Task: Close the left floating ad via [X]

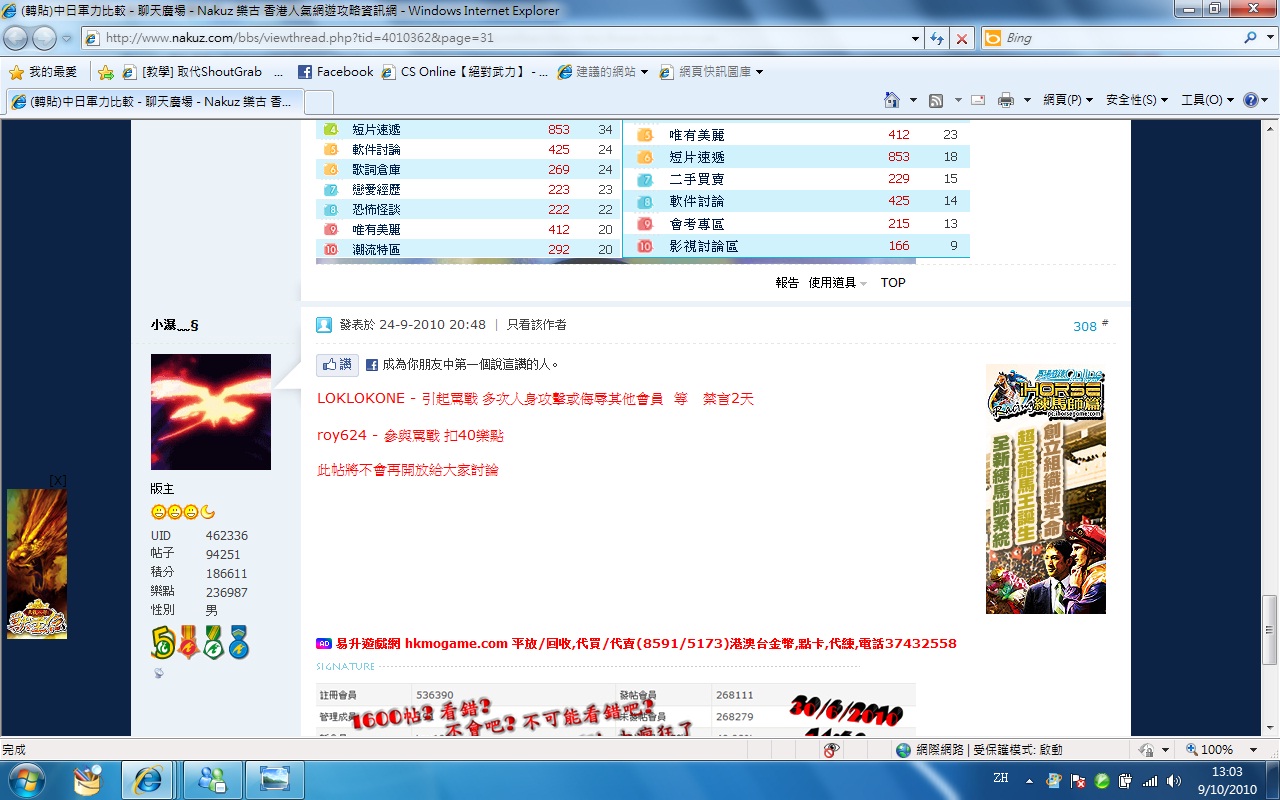Action: [x=58, y=481]
